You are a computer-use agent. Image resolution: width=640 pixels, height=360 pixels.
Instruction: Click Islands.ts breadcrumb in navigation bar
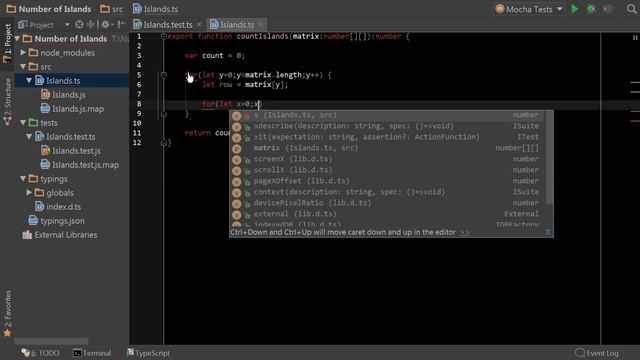(x=156, y=9)
